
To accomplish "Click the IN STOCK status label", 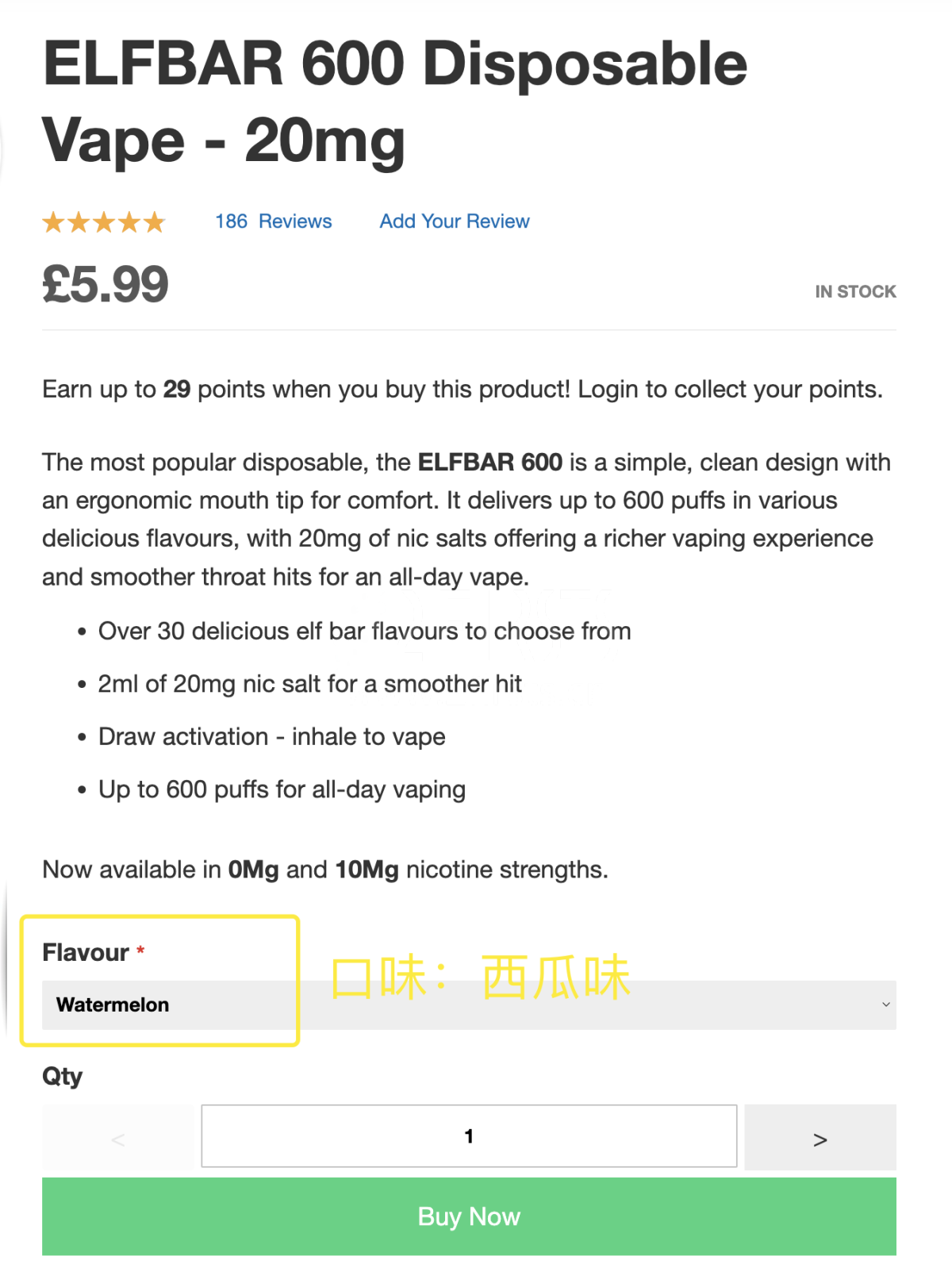I will point(855,292).
